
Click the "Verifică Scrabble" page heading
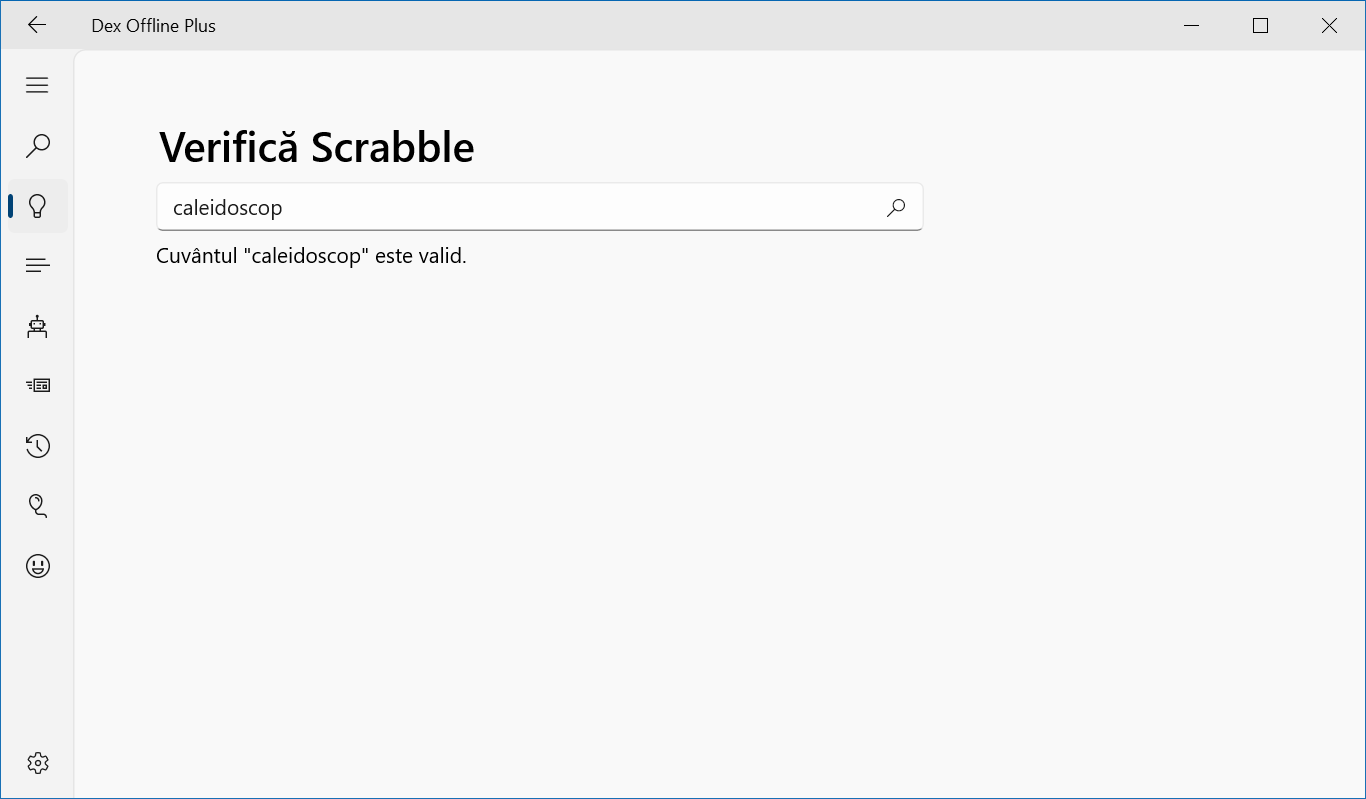point(316,147)
